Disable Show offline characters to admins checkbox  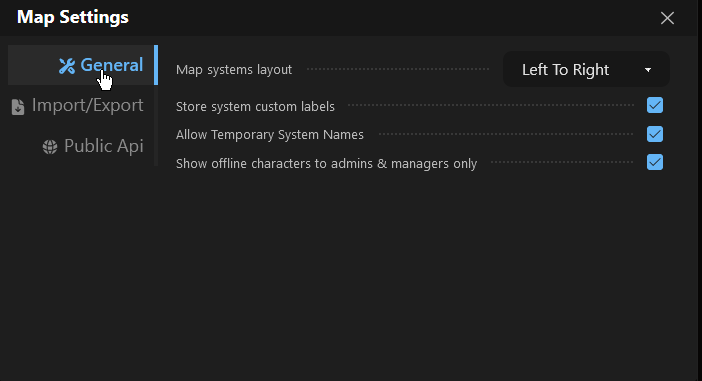pos(655,162)
